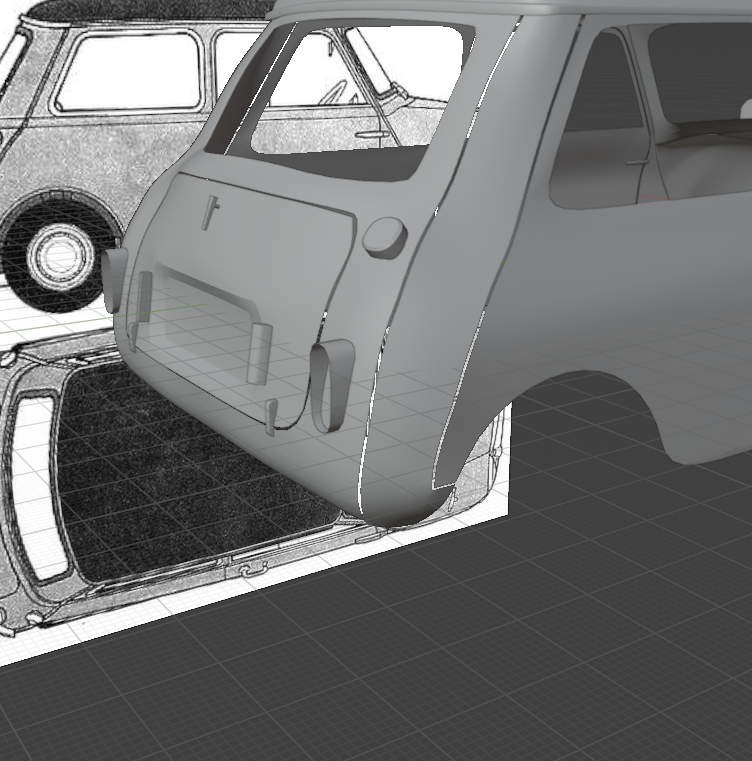Select the right tail light housing

click(332, 385)
